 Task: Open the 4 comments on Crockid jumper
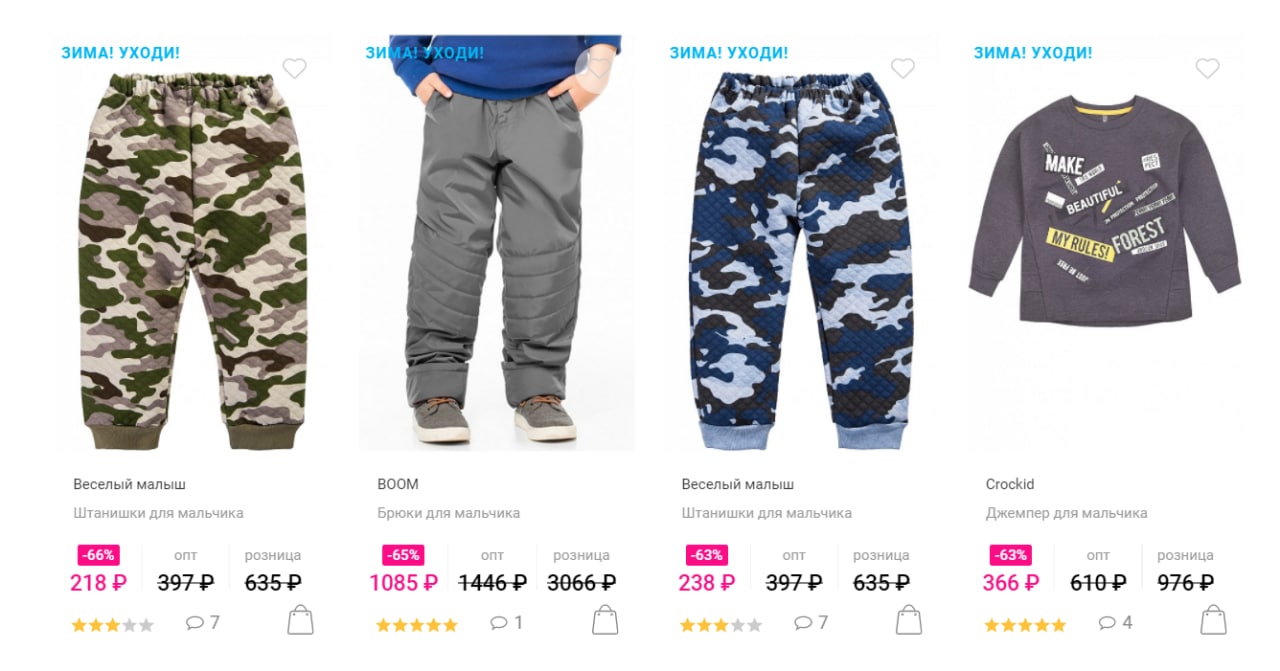[x=1116, y=623]
